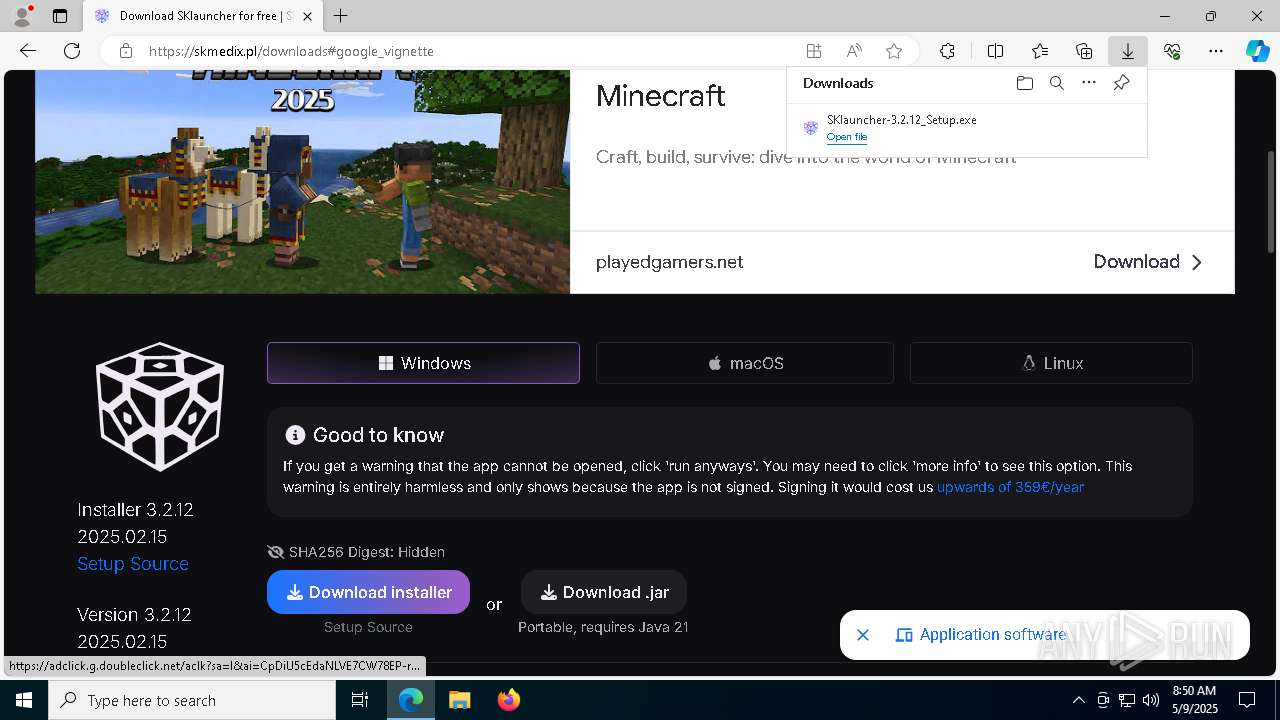Open File Explorer from the taskbar

point(459,700)
